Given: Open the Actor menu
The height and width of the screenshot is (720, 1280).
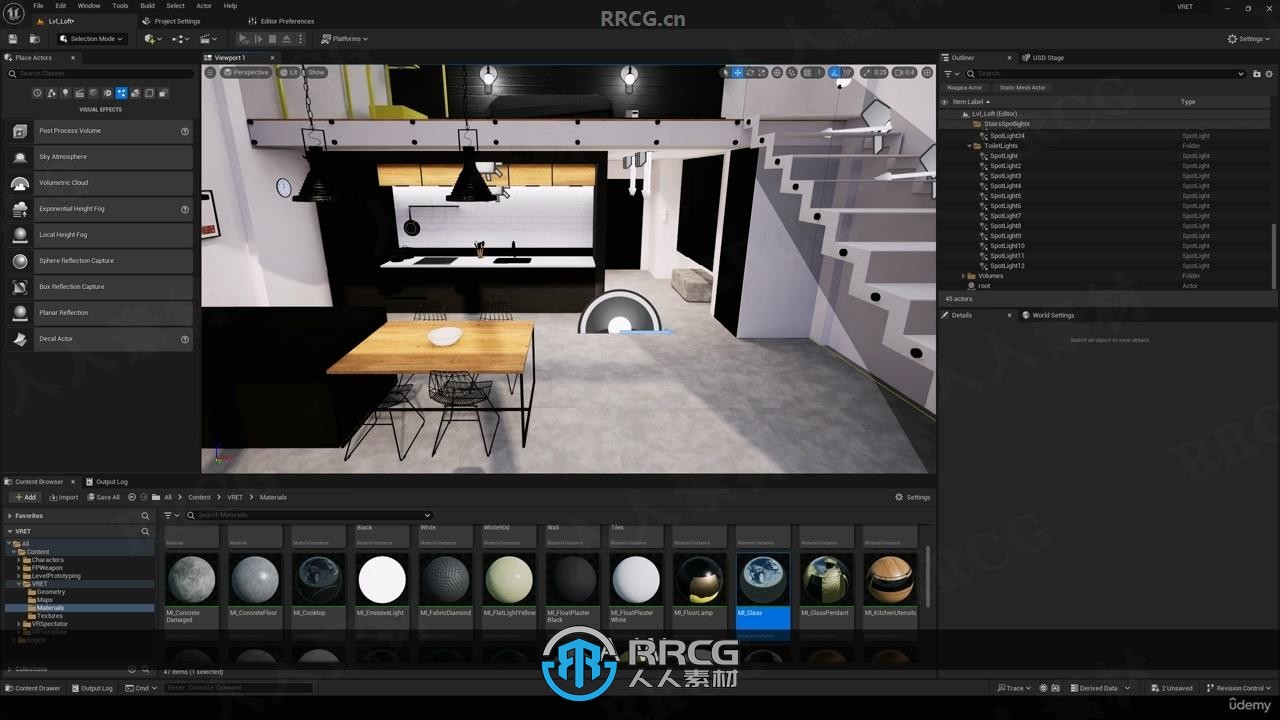Looking at the screenshot, I should pyautogui.click(x=204, y=6).
